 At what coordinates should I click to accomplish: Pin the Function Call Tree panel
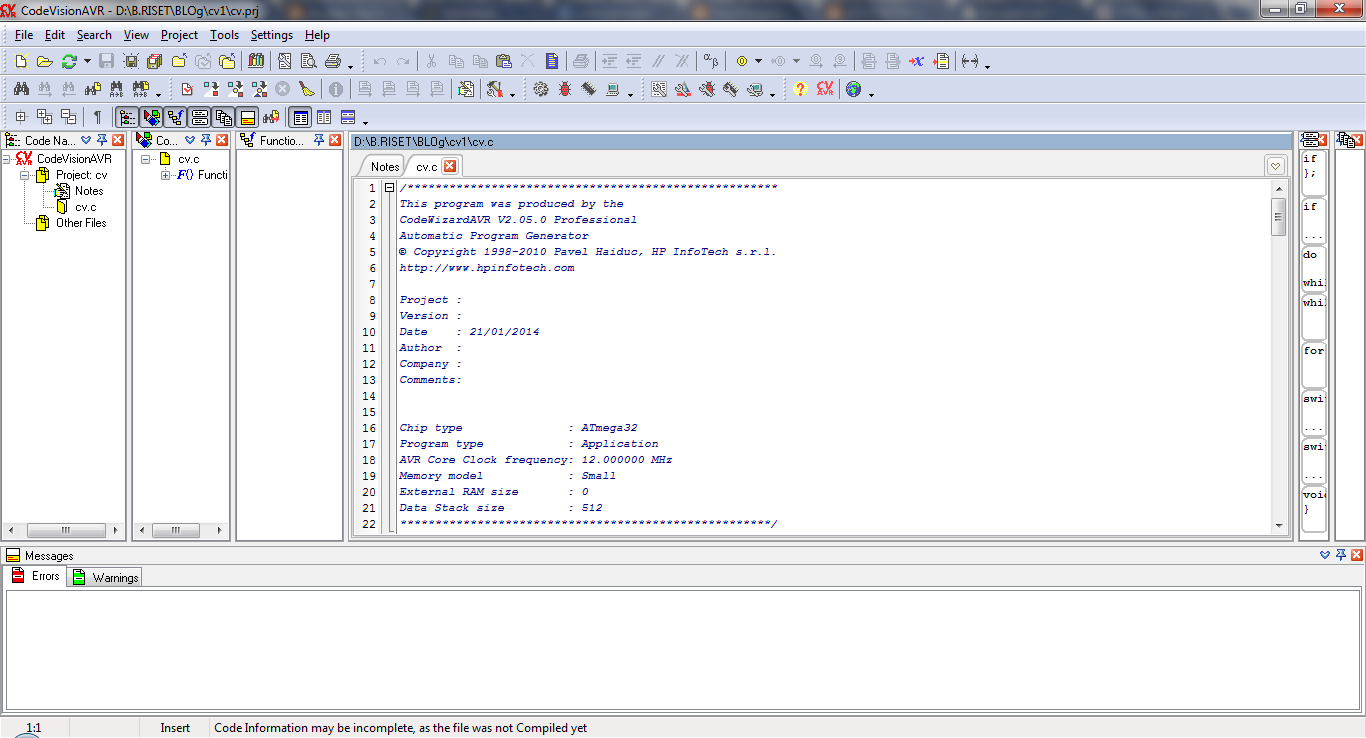point(319,140)
